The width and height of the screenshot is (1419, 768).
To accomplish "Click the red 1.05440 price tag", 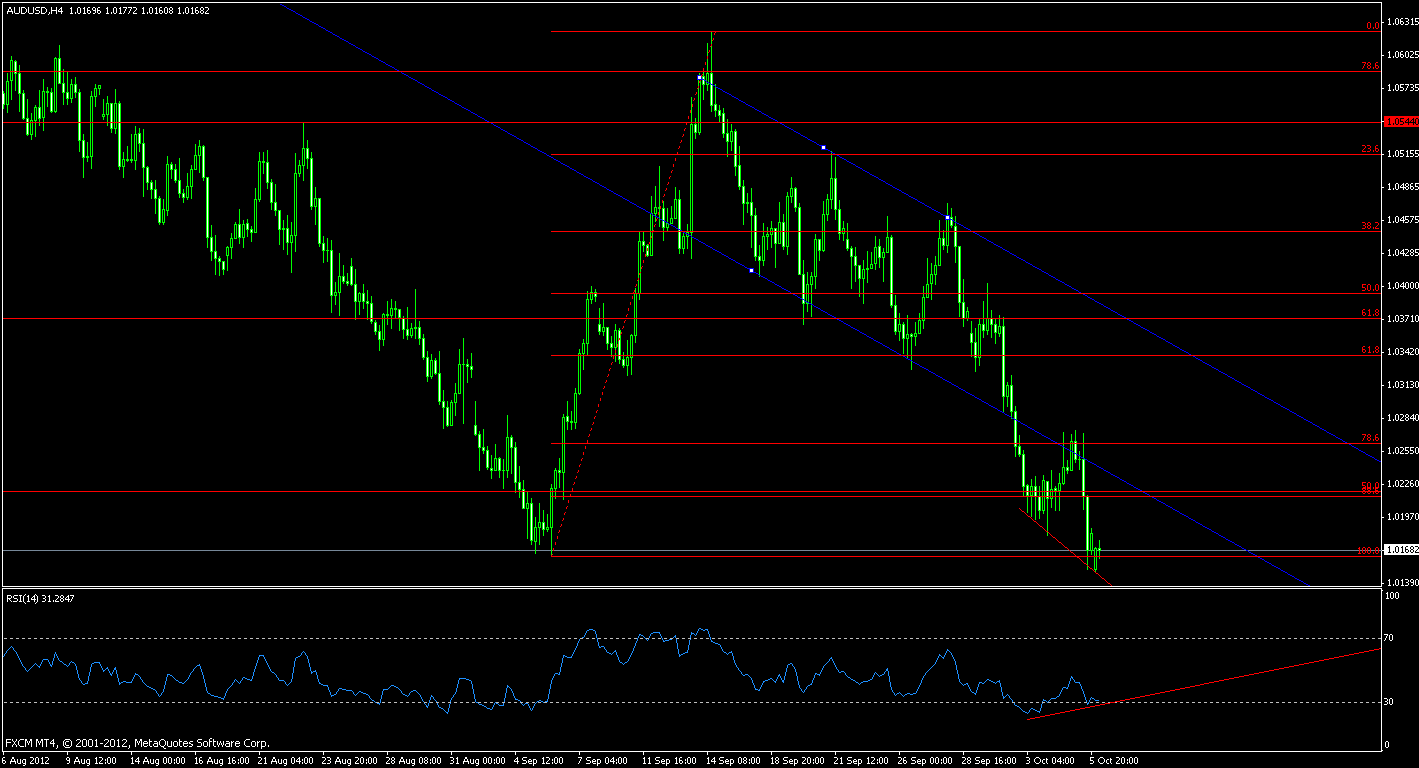I will coord(1401,121).
